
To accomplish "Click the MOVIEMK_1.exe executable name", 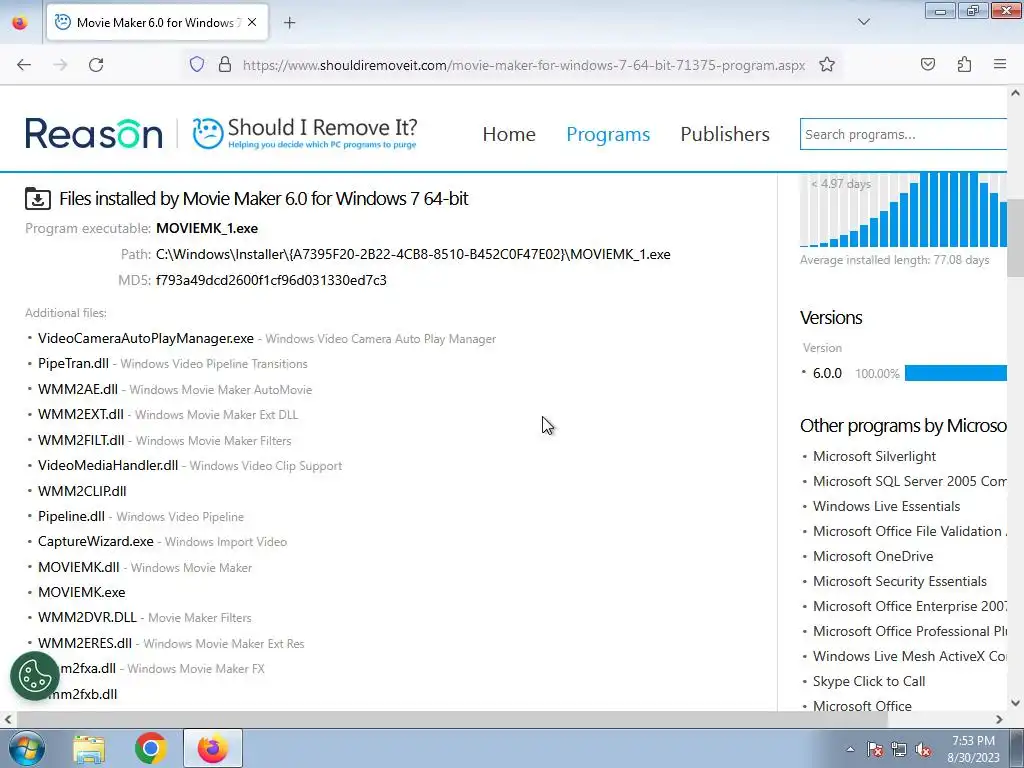I will click(207, 229).
